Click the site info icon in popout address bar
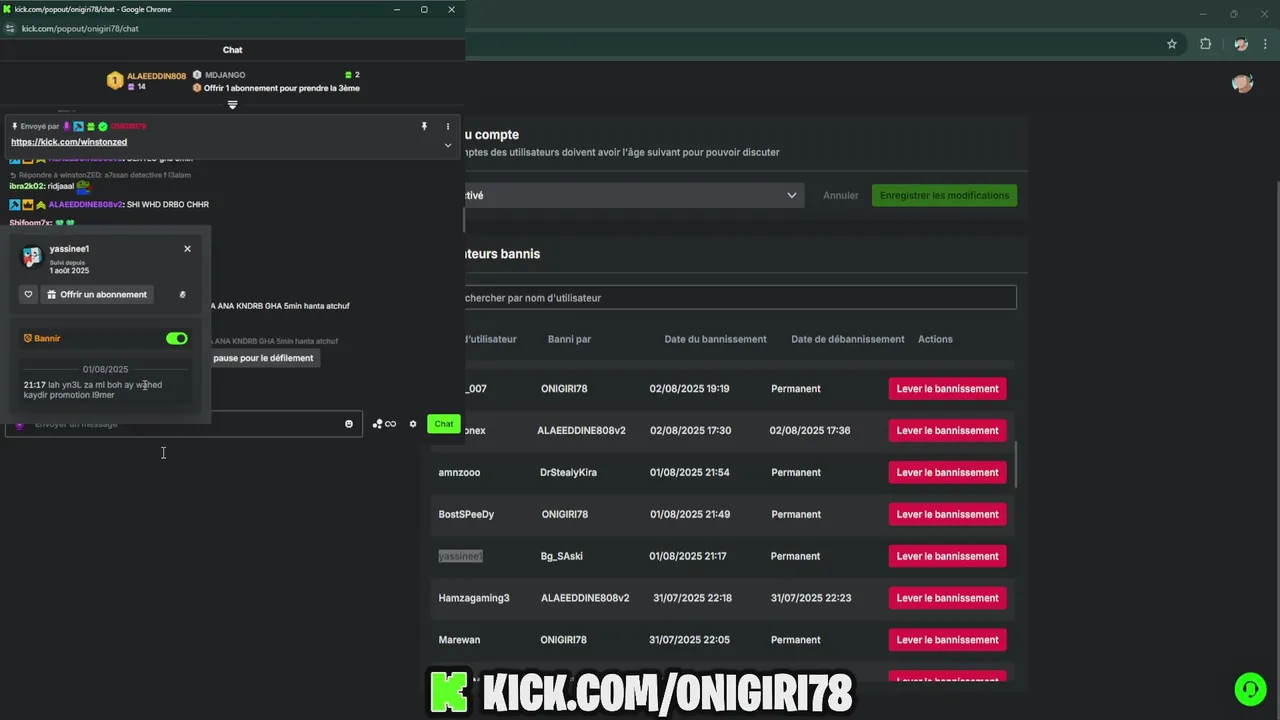 click(x=10, y=29)
